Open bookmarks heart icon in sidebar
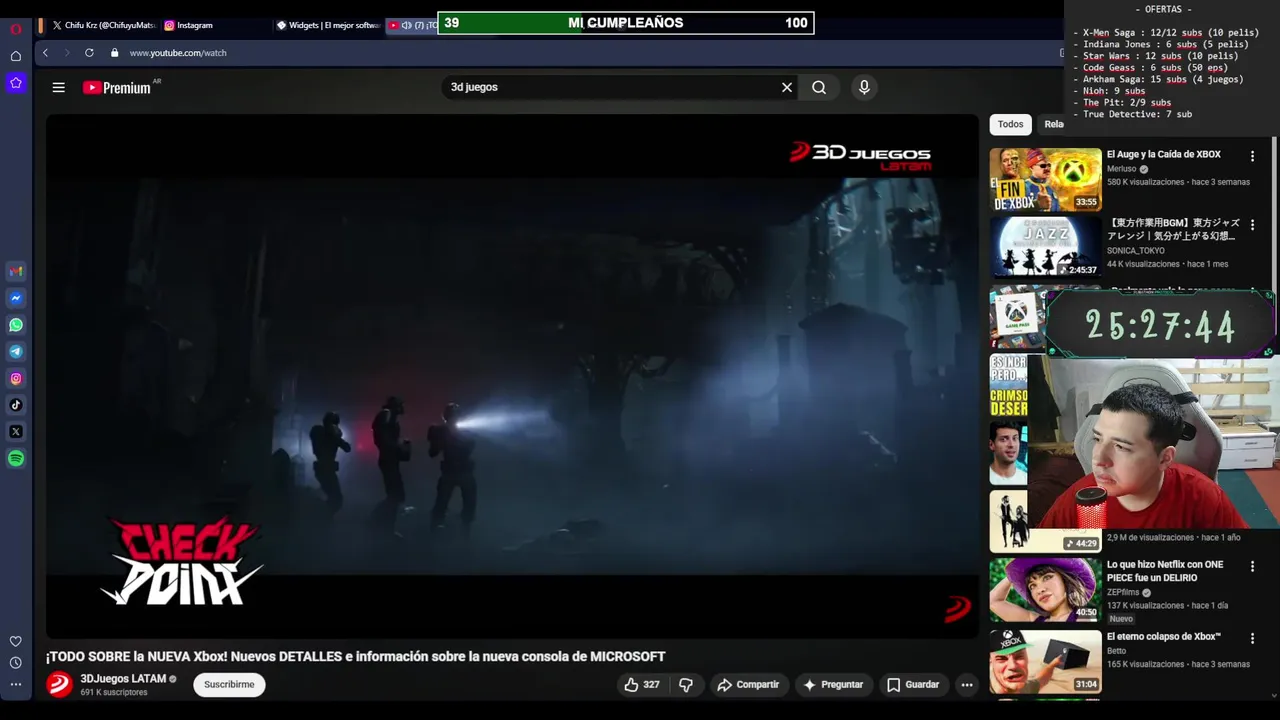1280x720 pixels. 16,641
